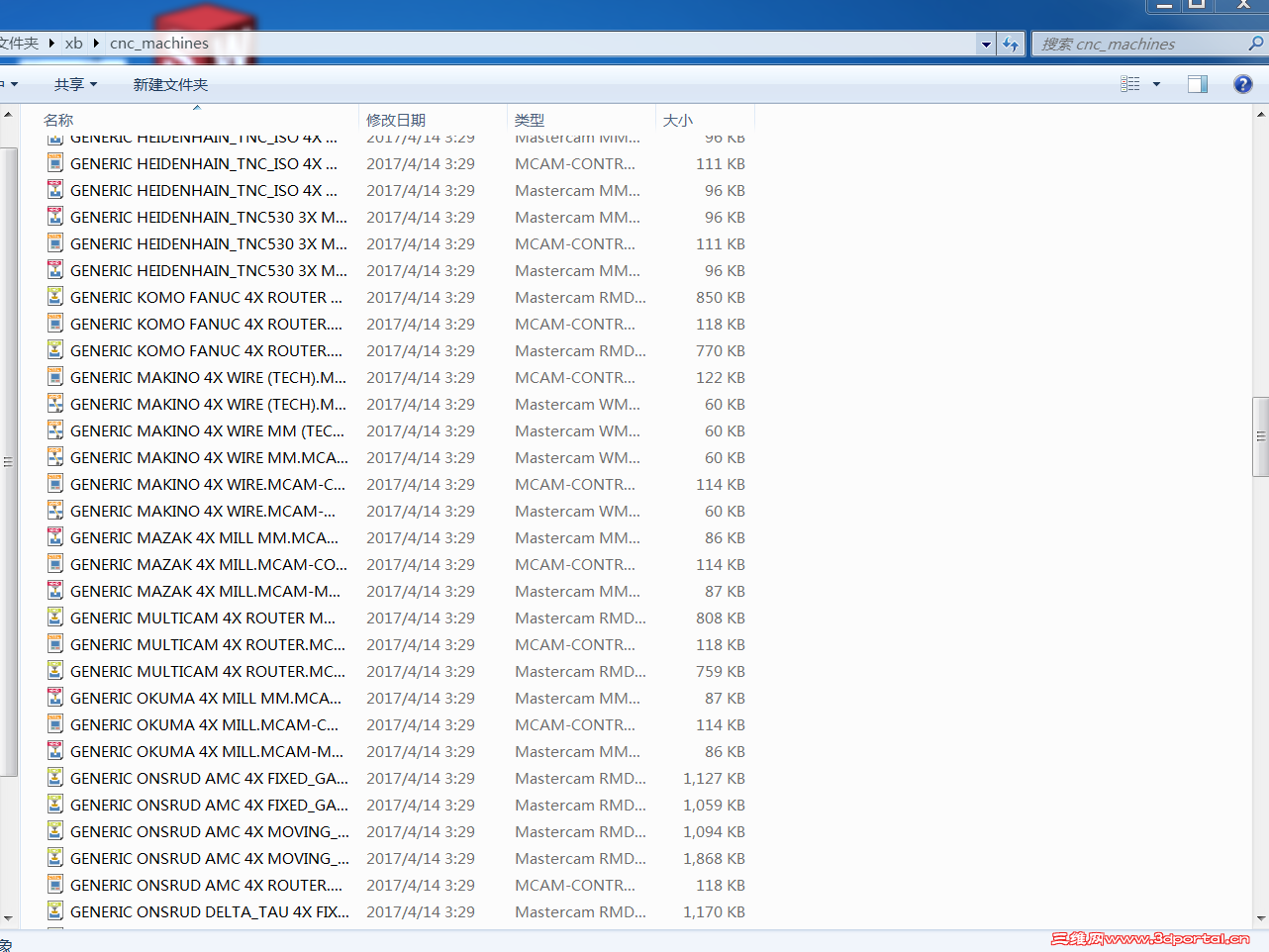Screen dimensions: 1269x952
Task: Click the 122 KB size cell
Action: (721, 377)
